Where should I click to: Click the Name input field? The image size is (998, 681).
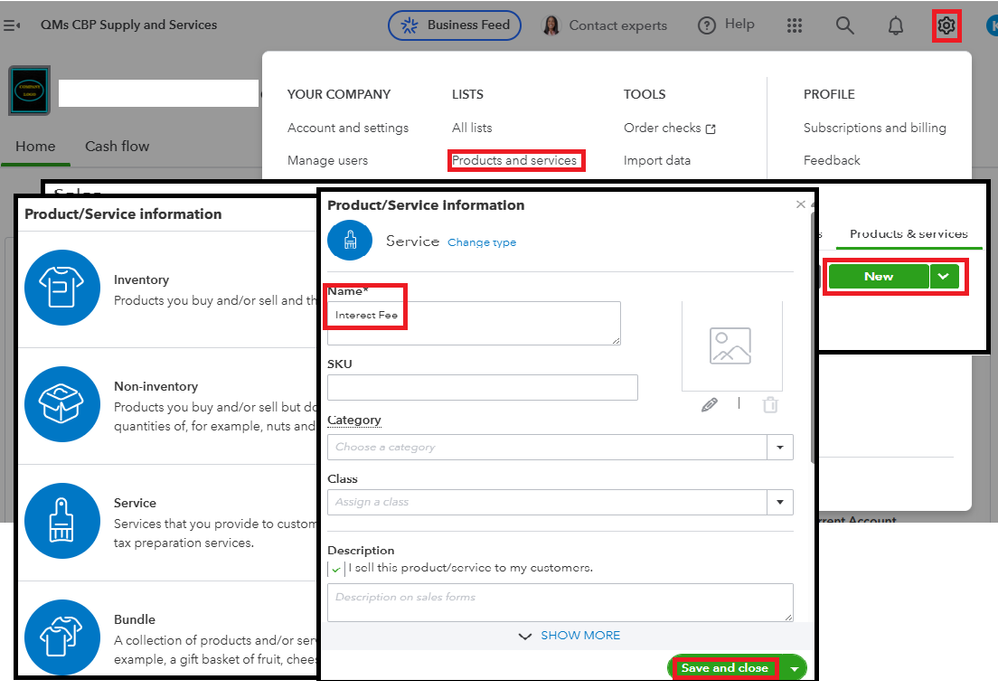[474, 323]
